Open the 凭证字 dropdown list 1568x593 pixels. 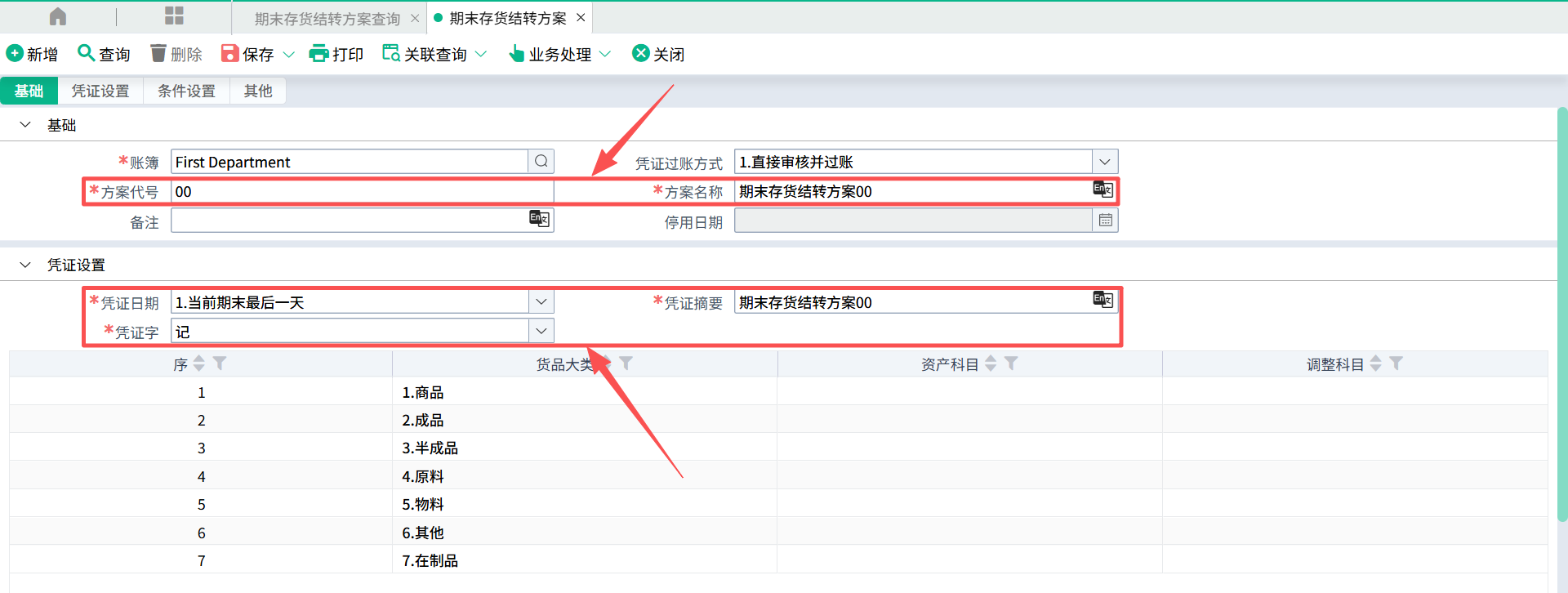coord(541,332)
